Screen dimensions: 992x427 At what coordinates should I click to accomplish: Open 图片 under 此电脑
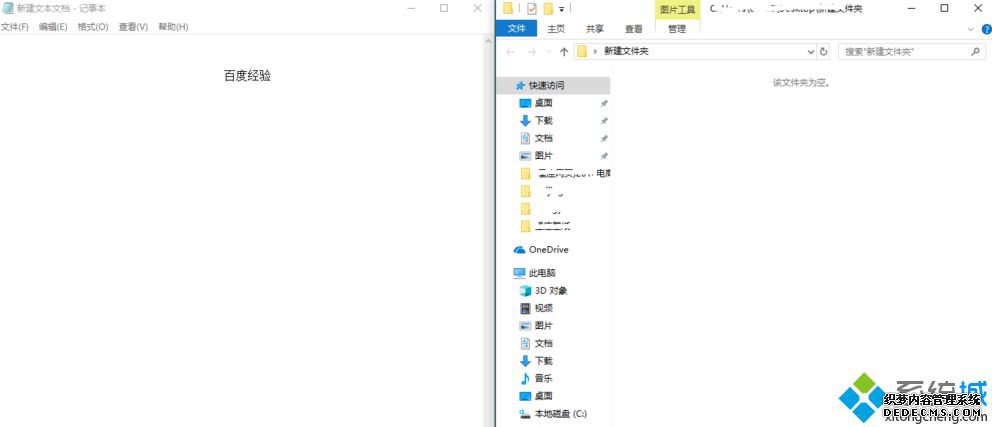click(x=543, y=326)
